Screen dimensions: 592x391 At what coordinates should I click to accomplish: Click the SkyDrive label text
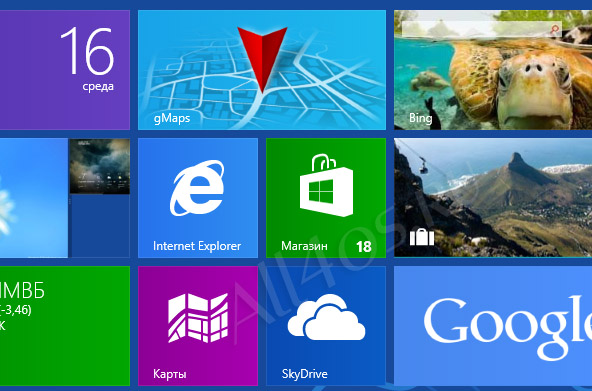coord(304,374)
